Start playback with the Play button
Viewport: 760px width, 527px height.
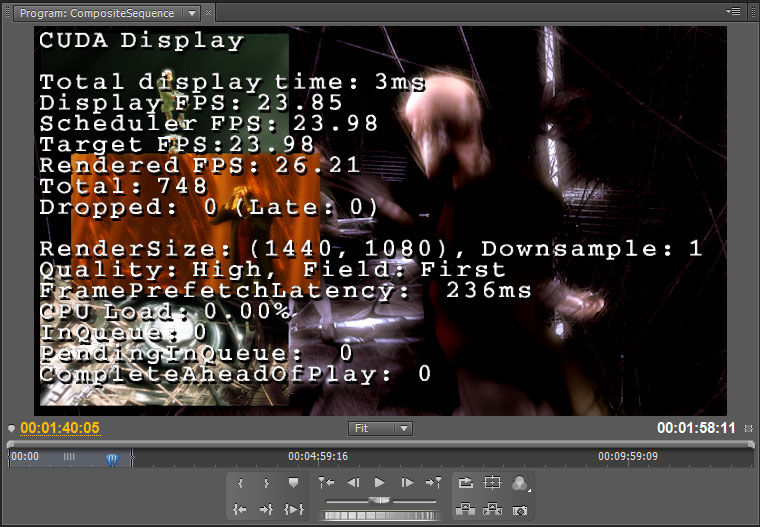point(380,482)
